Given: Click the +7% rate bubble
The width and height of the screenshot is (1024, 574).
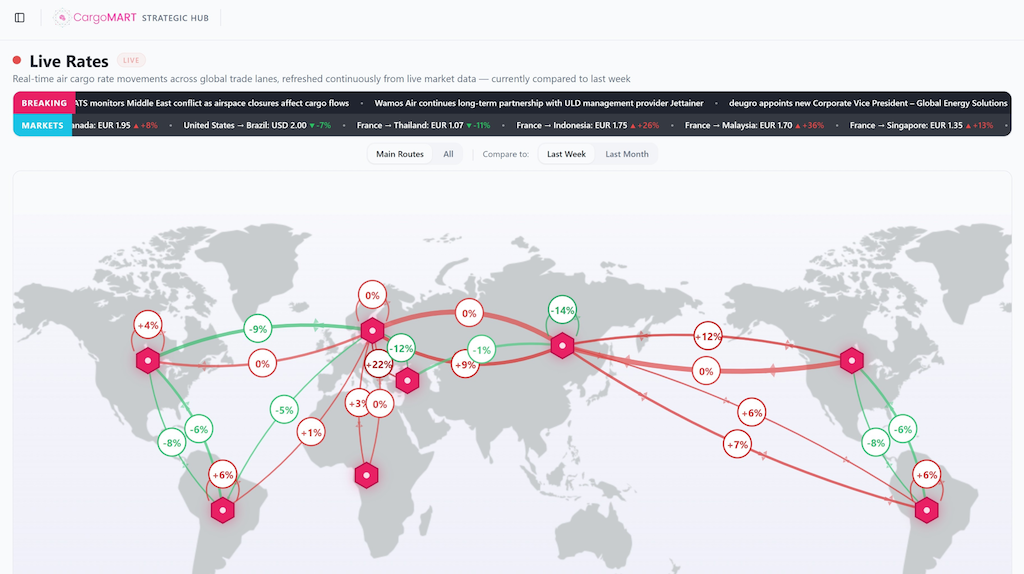Looking at the screenshot, I should click(x=737, y=444).
